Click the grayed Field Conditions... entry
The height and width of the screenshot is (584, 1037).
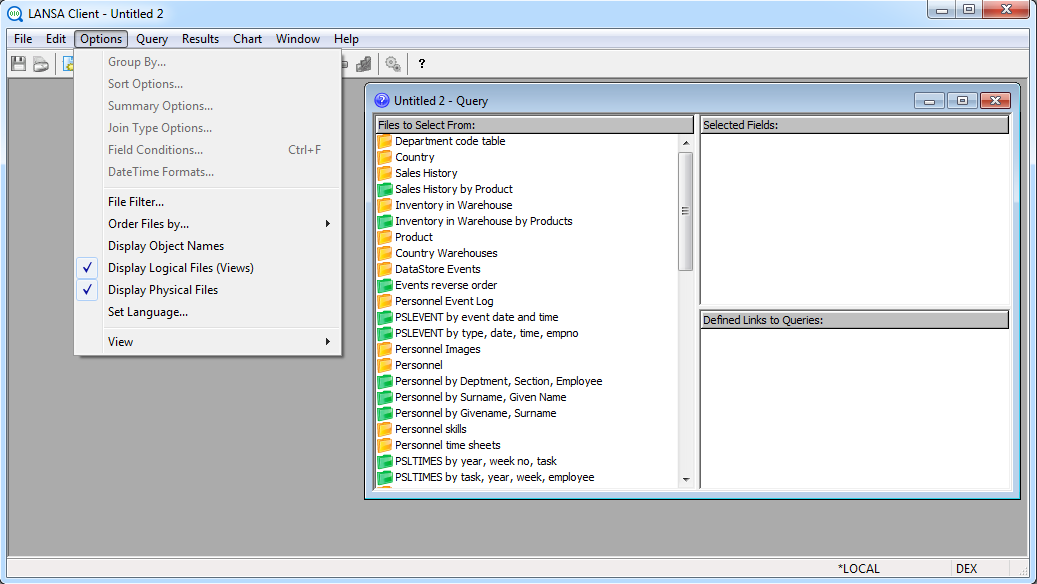(208, 150)
